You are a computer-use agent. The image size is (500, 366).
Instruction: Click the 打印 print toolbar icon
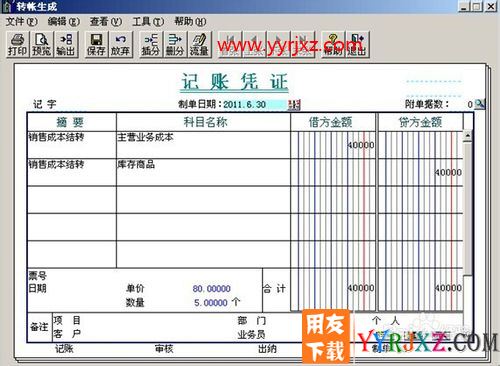[x=18, y=45]
